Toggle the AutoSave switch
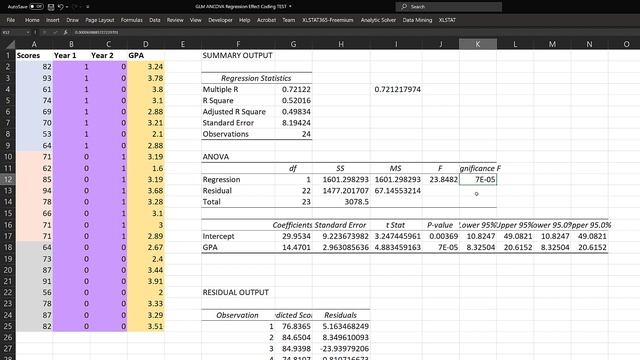 [x=36, y=7]
